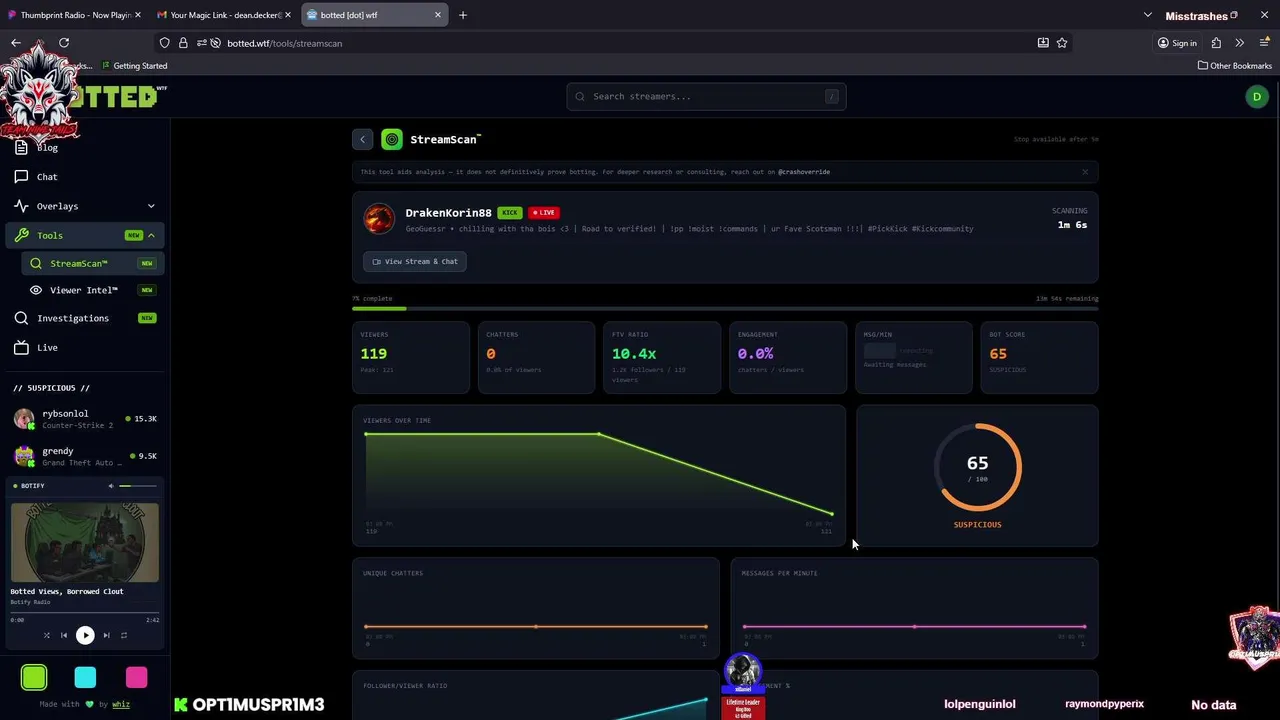Screen dimensions: 1280x720
Task: Click the Engagement 0.0% stat
Action: point(788,357)
